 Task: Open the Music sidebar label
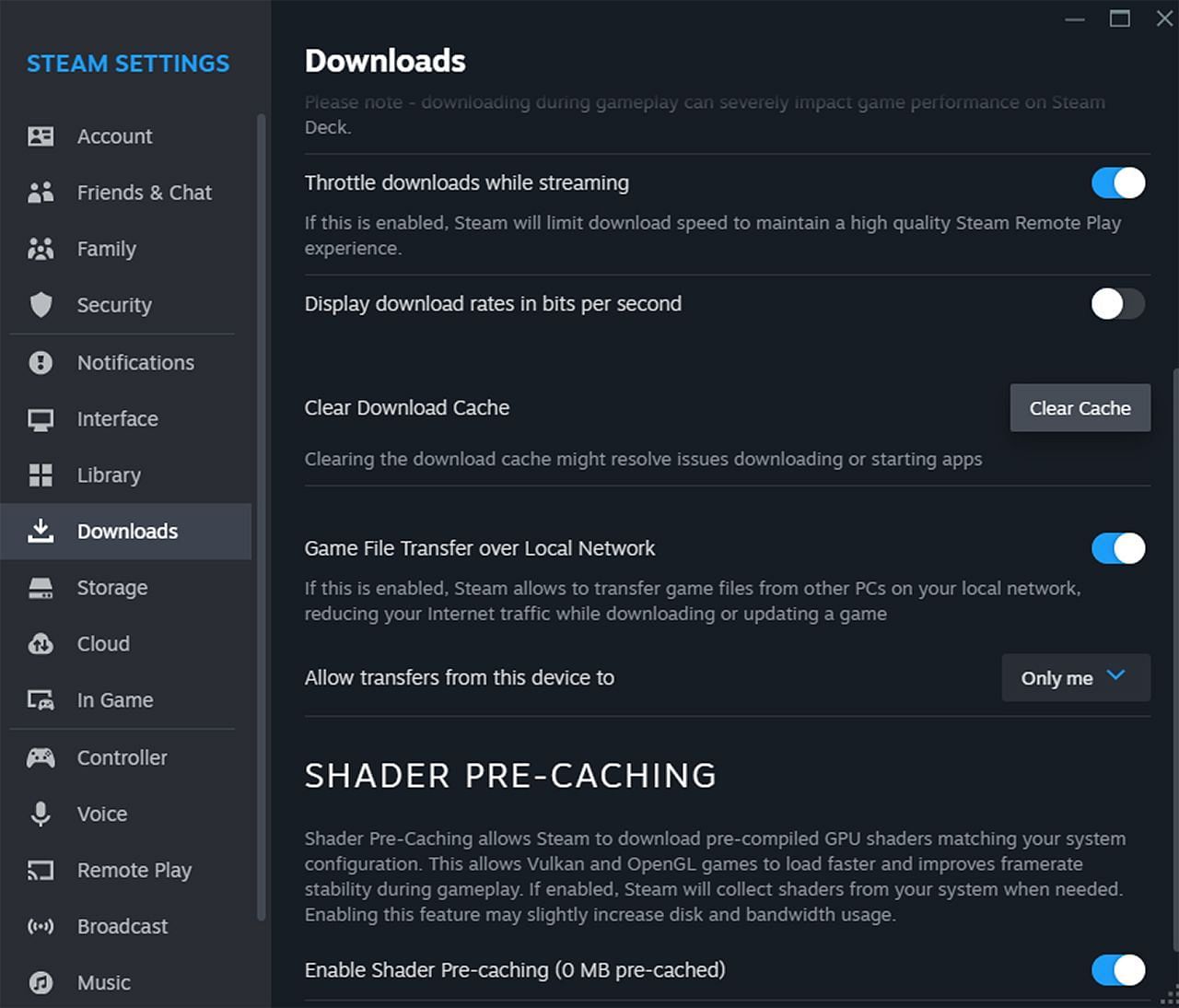[x=104, y=982]
